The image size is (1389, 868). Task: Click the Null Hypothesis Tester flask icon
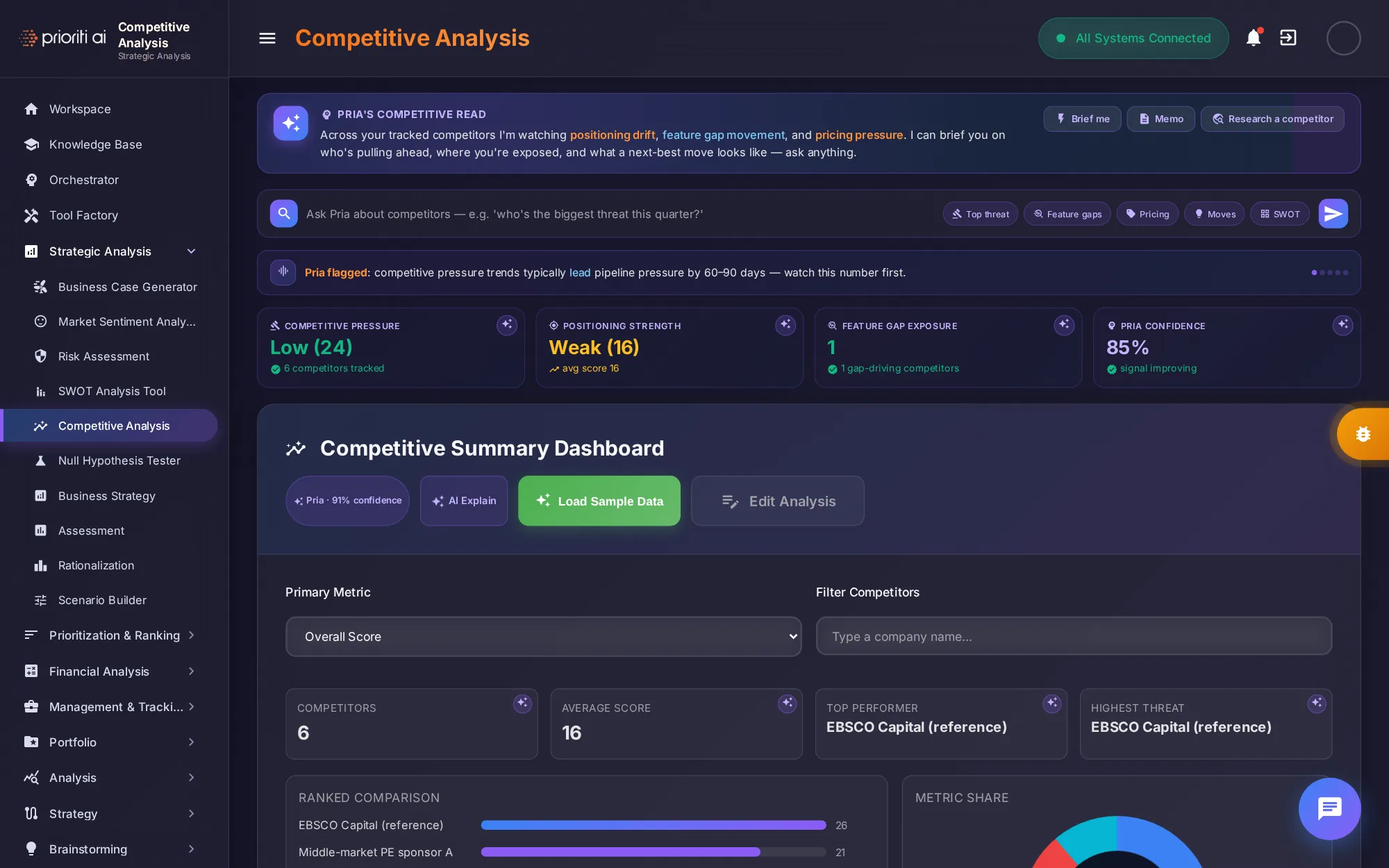pos(40,460)
